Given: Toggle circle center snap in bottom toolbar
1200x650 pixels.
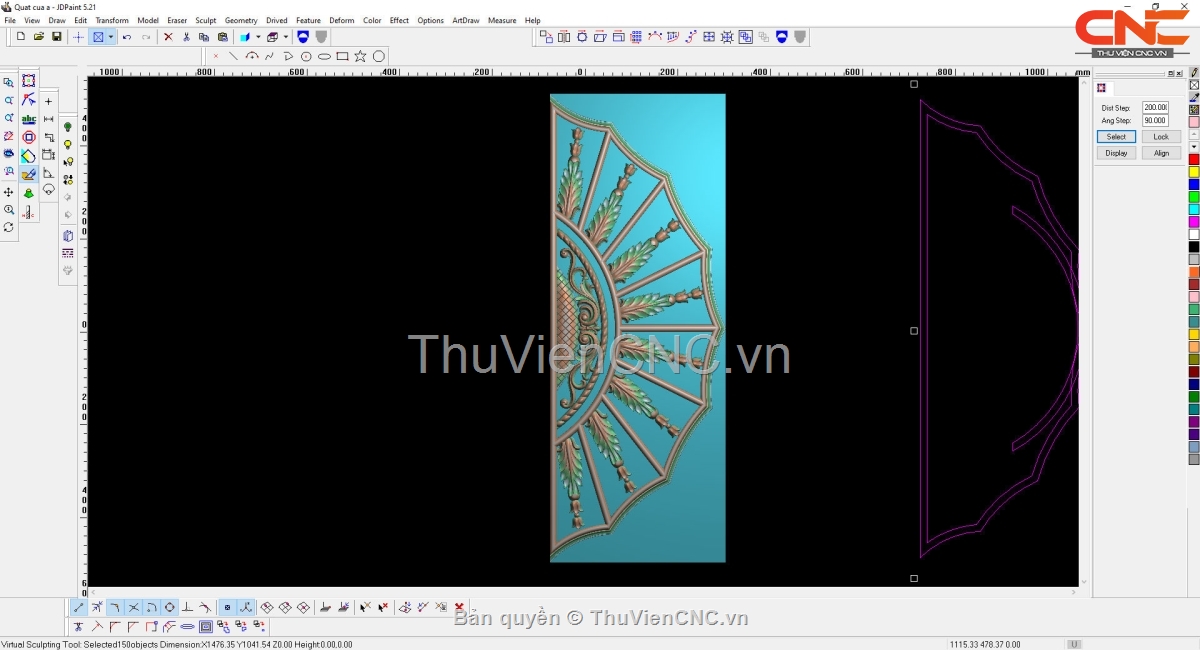Looking at the screenshot, I should pos(169,607).
